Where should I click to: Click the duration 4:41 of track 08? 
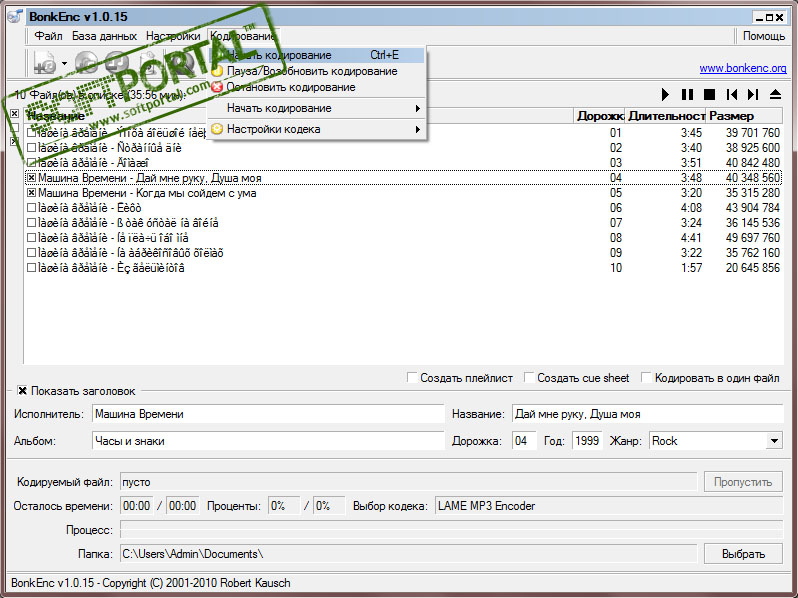(691, 238)
